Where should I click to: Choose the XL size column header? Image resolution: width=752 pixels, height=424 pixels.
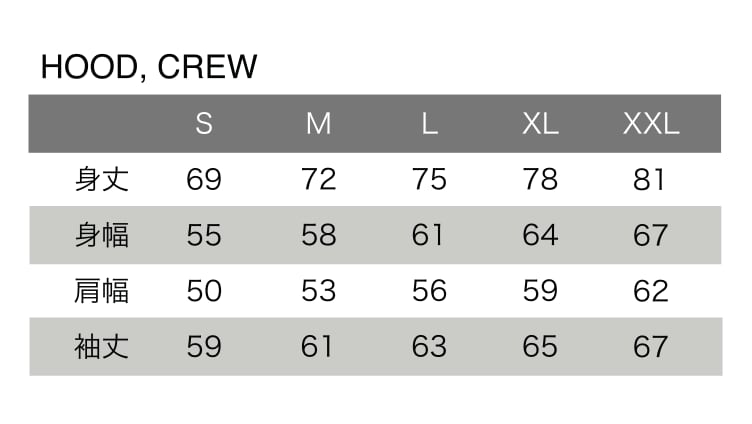click(x=540, y=124)
